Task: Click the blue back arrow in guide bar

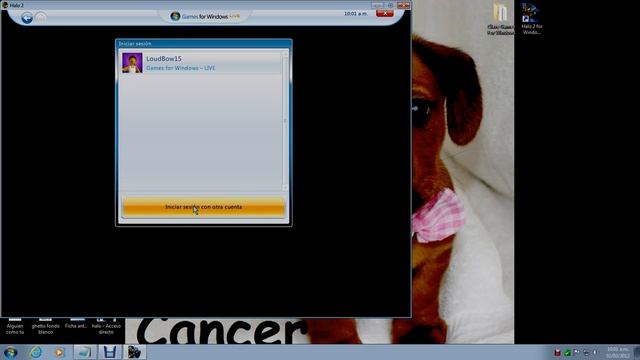Action: coord(27,18)
